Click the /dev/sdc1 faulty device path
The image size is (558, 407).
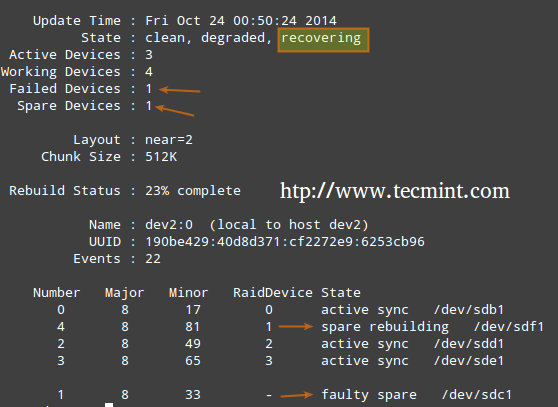(x=477, y=395)
